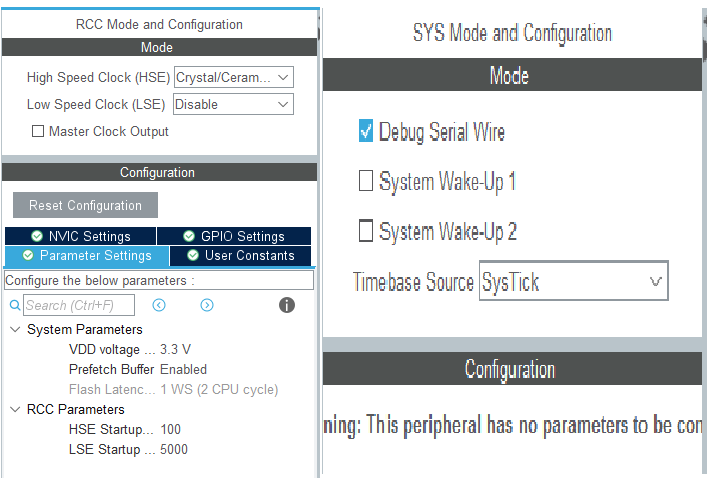Screen dimensions: 707x485
Task: Click the parameter info icon
Action: click(x=287, y=305)
